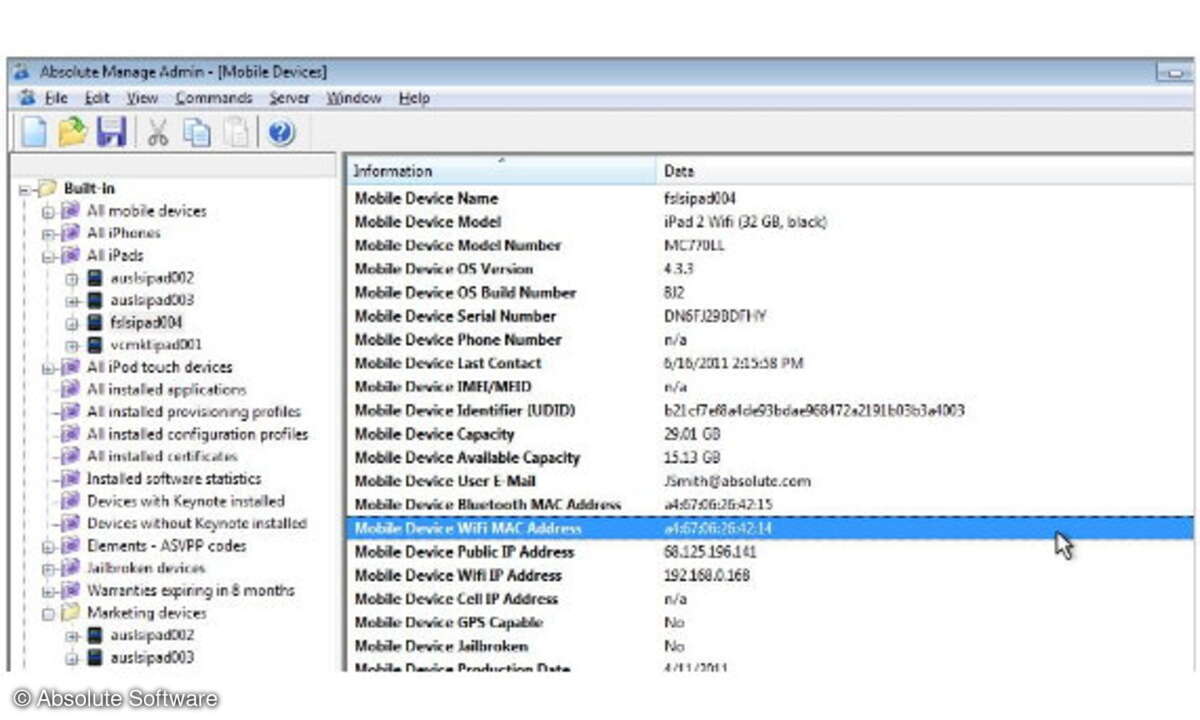Select the Mobile Device Capacity row label
The width and height of the screenshot is (1200, 720).
coord(435,434)
